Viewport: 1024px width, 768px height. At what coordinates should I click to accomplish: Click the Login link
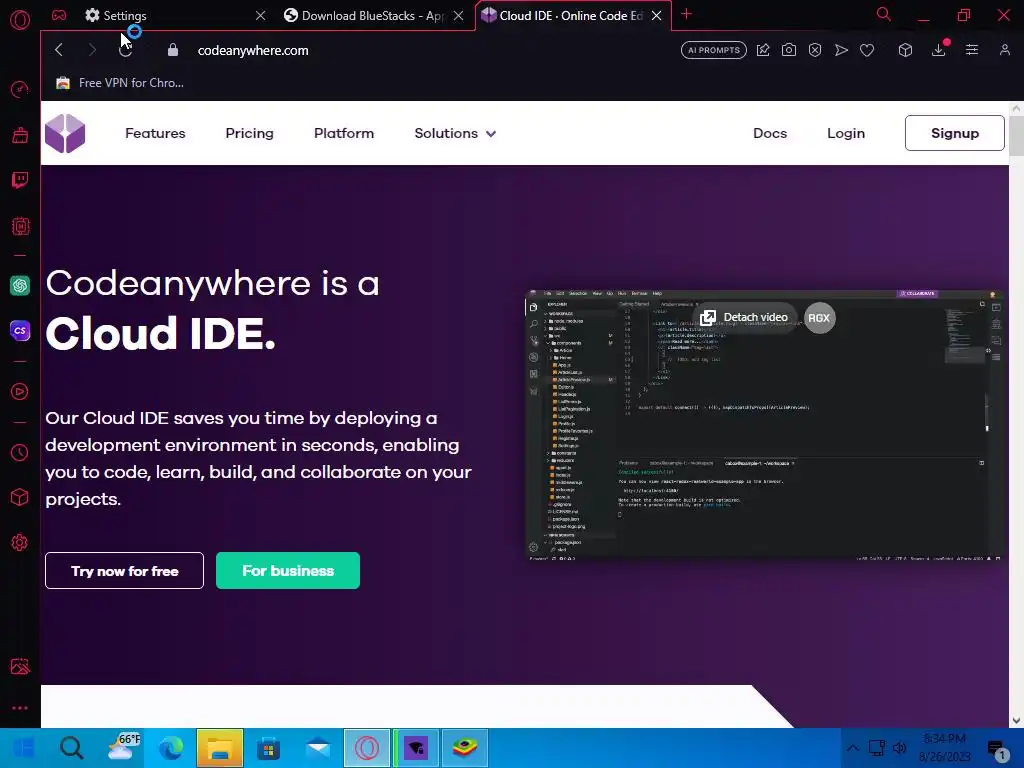tap(846, 133)
